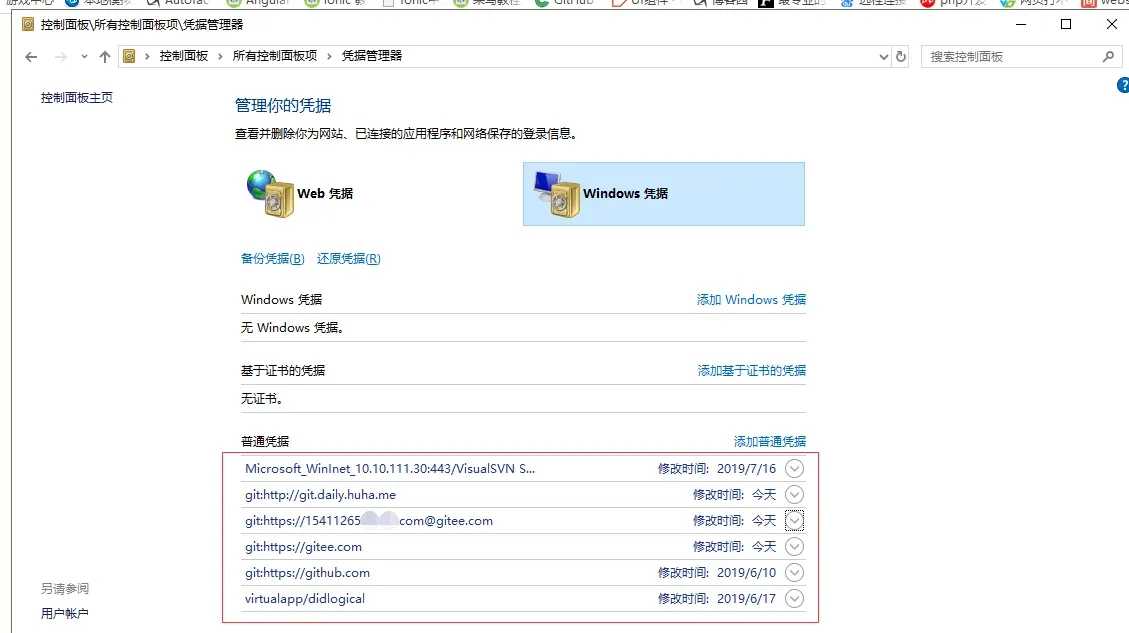Click 添加 Windows 凭据 link
The image size is (1129, 633).
pos(751,299)
